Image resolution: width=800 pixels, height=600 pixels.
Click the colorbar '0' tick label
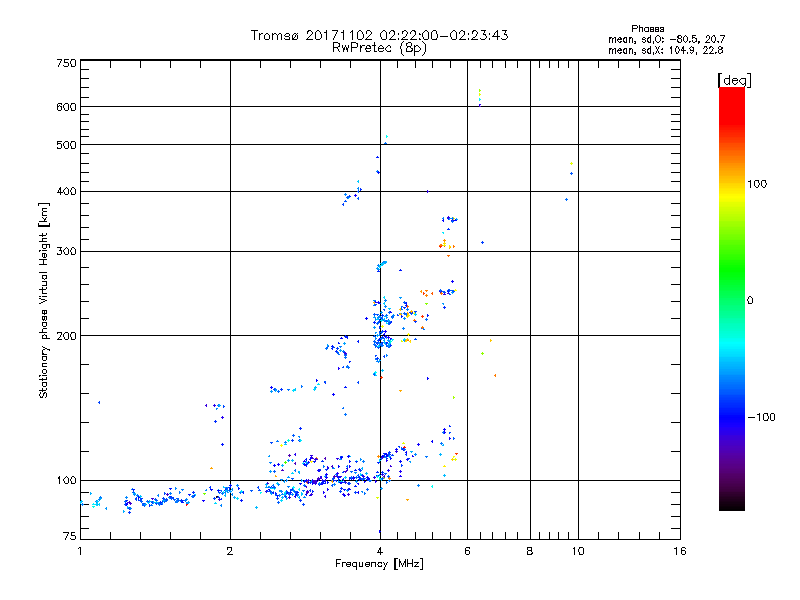(749, 301)
